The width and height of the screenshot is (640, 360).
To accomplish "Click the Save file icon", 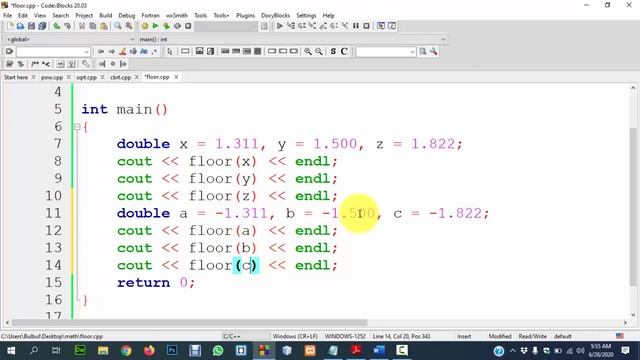I will (x=31, y=26).
